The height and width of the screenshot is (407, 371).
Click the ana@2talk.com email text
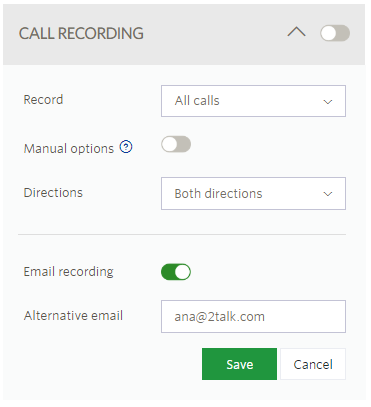[219, 317]
